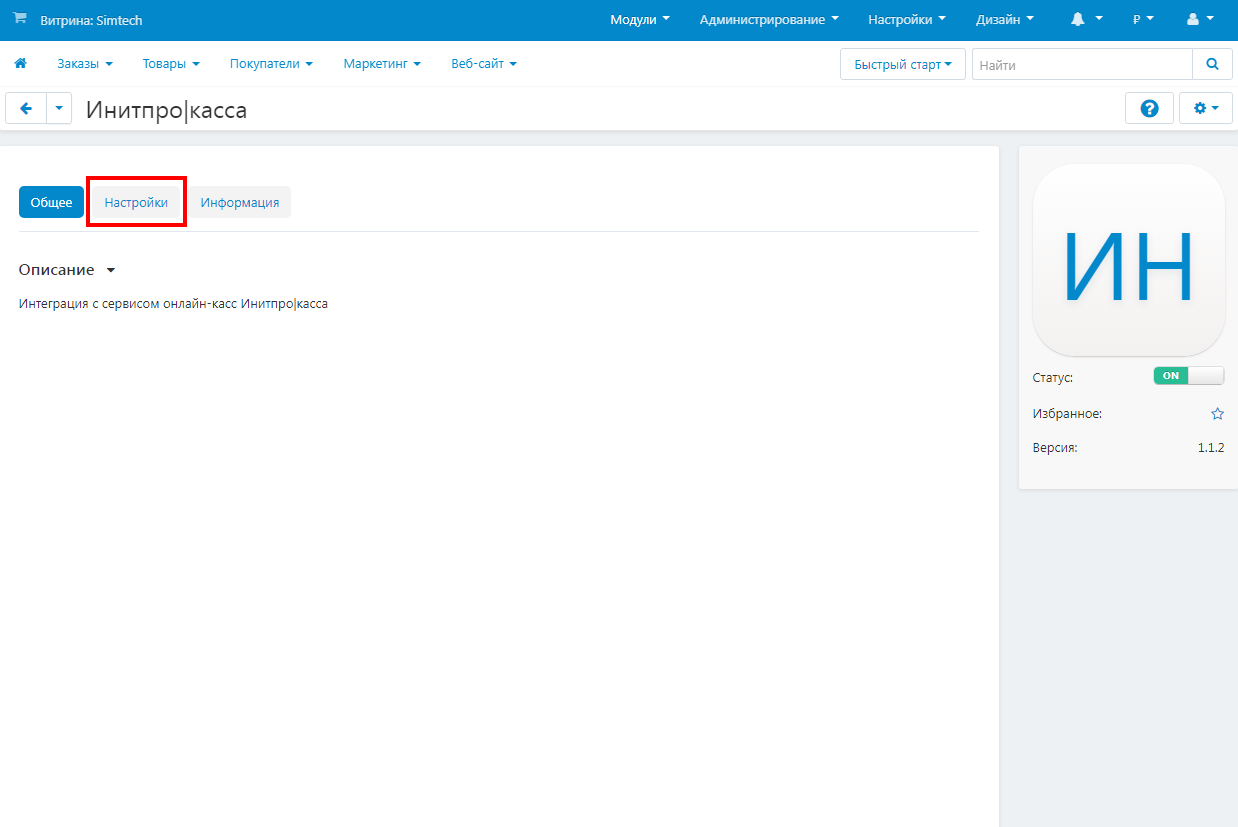Open the help question mark button

pos(1149,109)
